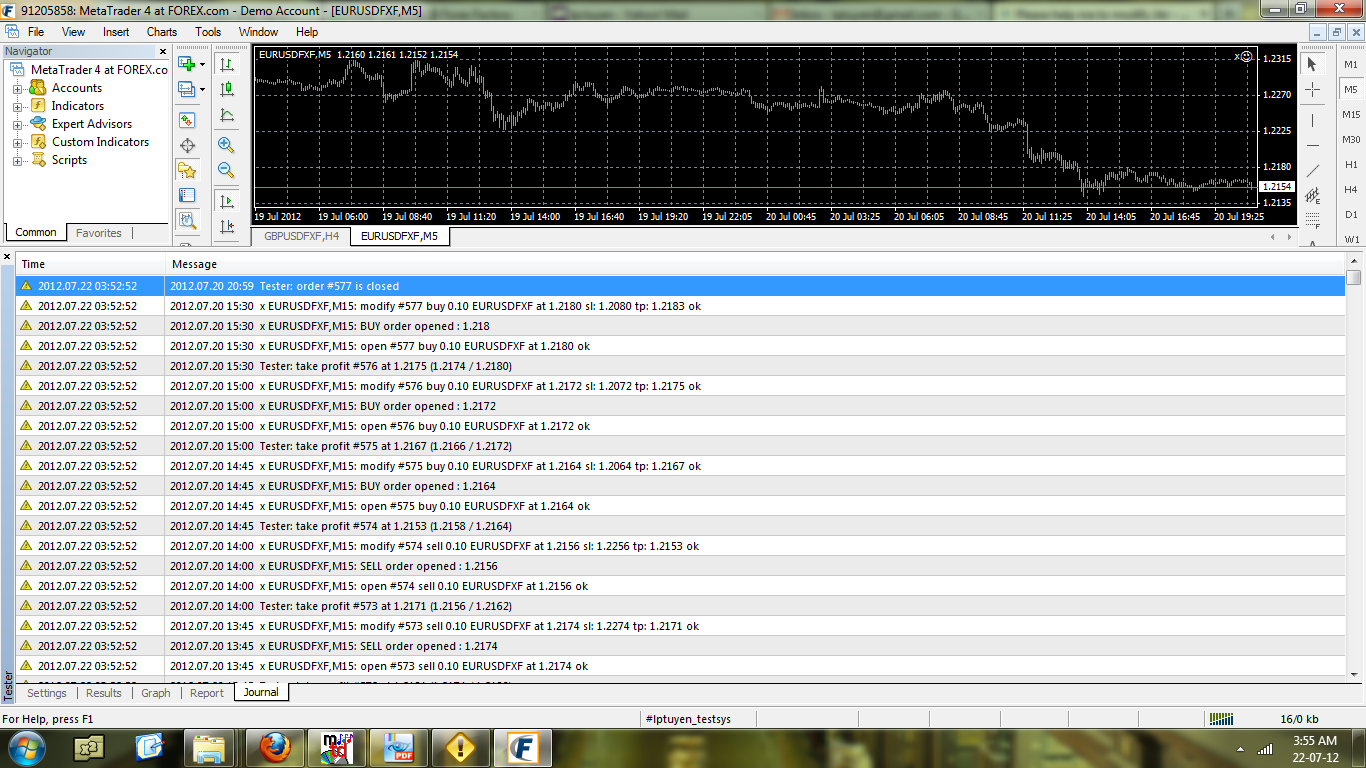Open the Charts menu
The height and width of the screenshot is (768, 1366).
pos(161,32)
